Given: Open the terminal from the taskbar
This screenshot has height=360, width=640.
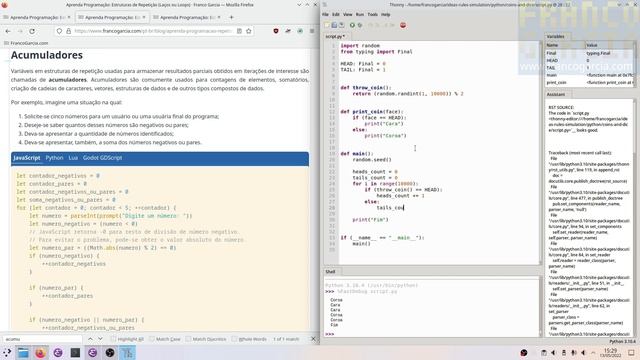Looking at the screenshot, I should tap(75, 353).
